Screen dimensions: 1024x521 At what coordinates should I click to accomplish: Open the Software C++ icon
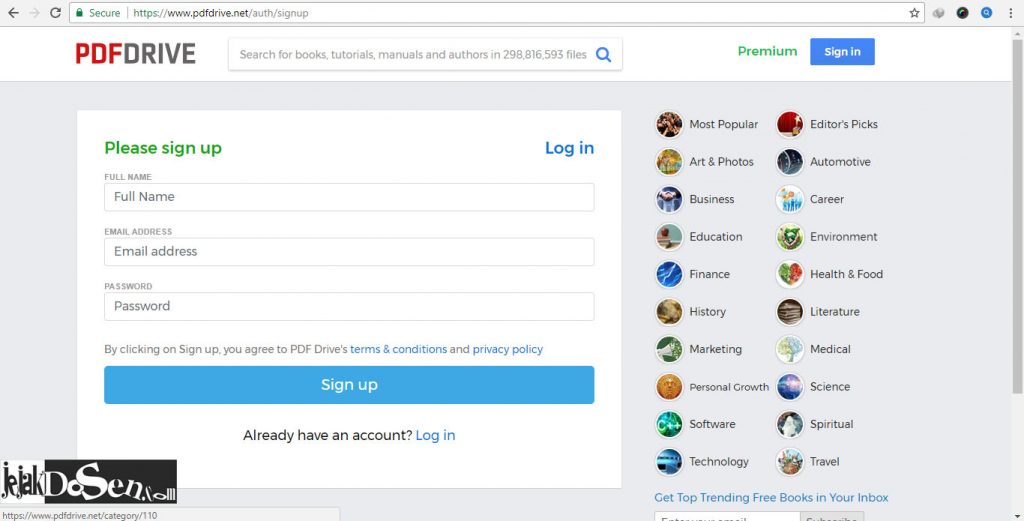point(669,424)
